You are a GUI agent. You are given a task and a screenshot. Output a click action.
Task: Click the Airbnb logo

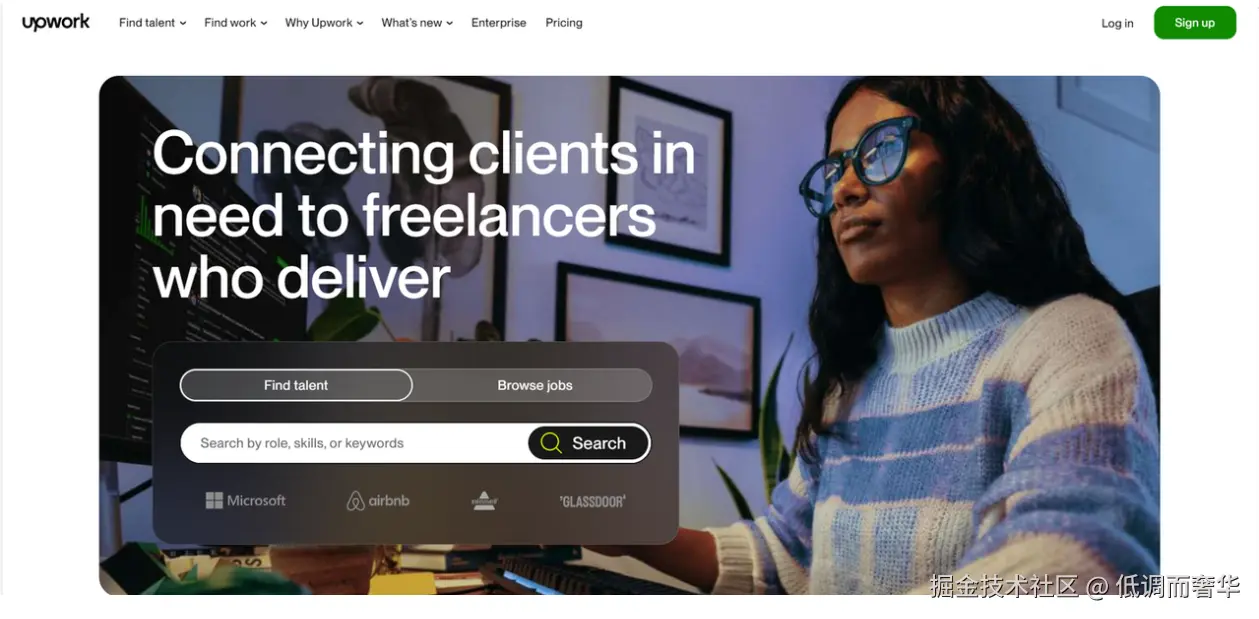(378, 501)
